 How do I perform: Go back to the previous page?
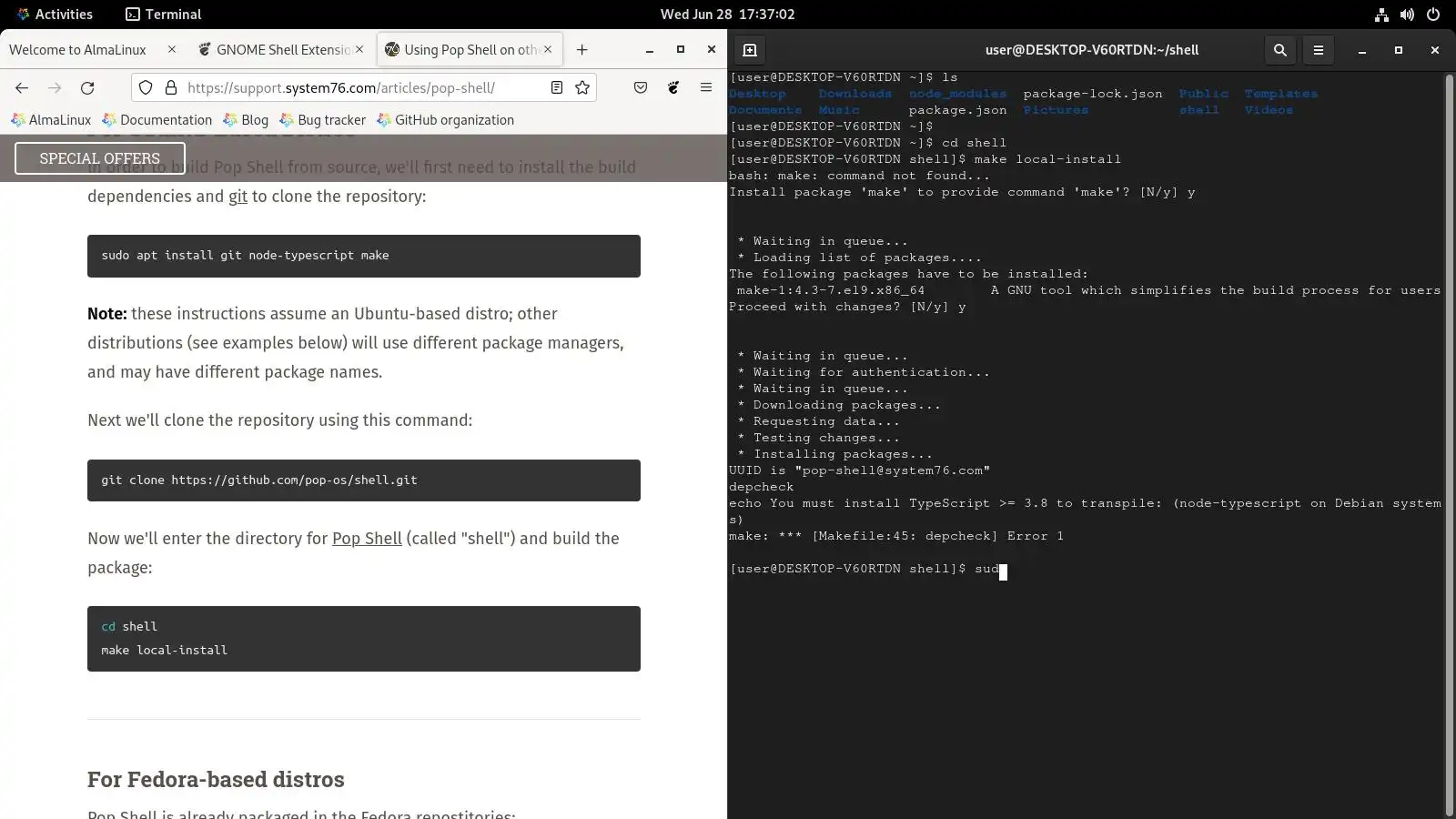click(22, 87)
